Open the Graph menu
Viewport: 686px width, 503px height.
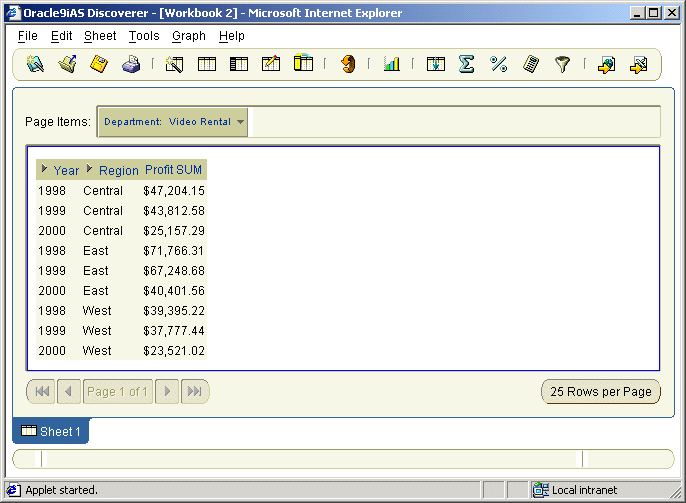pyautogui.click(x=189, y=36)
